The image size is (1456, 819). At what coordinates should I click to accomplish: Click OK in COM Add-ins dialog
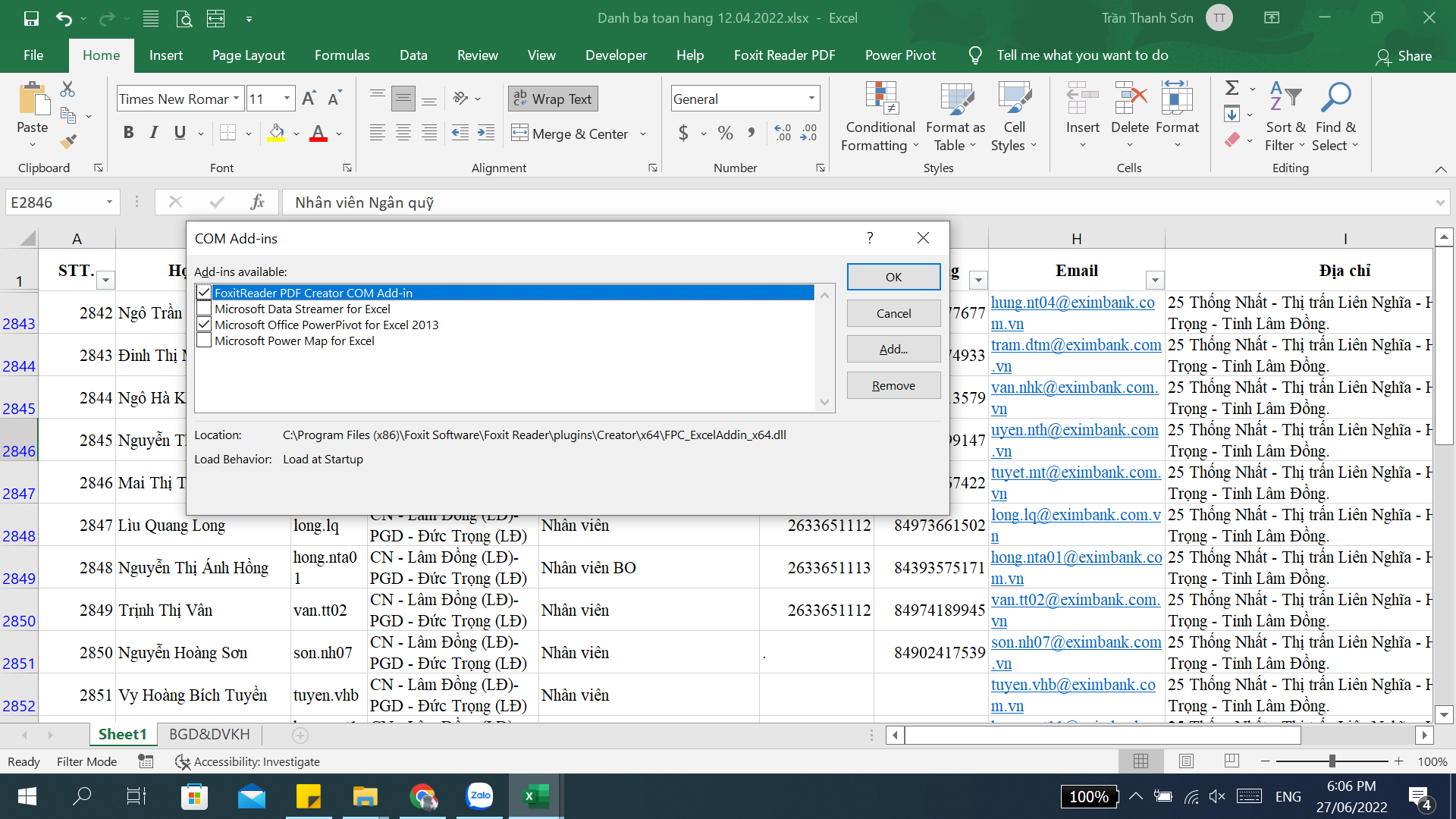[x=893, y=277]
